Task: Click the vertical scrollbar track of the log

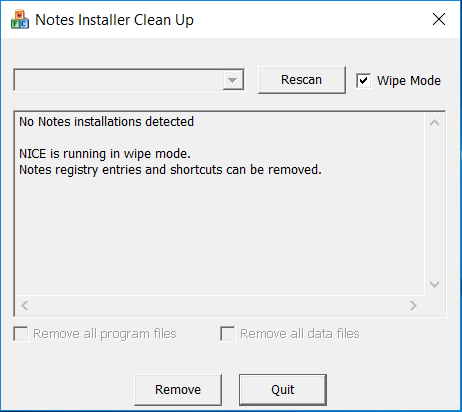Action: (434, 204)
